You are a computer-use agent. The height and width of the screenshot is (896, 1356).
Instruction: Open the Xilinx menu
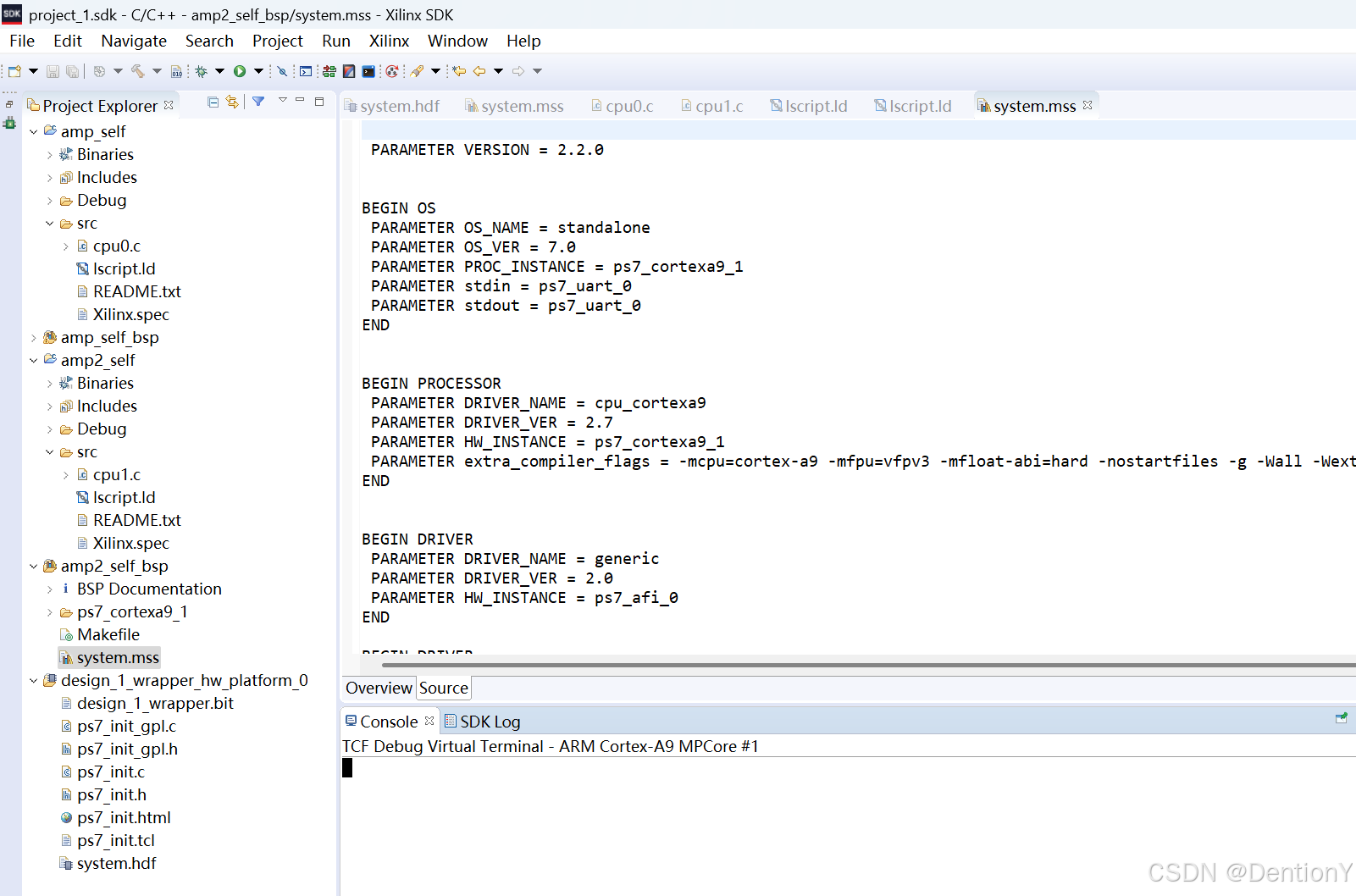pyautogui.click(x=389, y=41)
